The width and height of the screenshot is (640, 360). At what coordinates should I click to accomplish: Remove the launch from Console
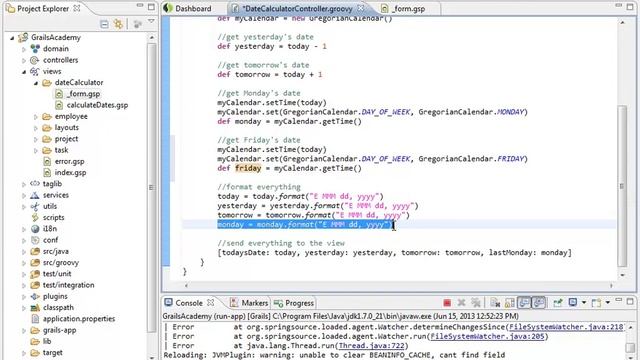pos(461,303)
